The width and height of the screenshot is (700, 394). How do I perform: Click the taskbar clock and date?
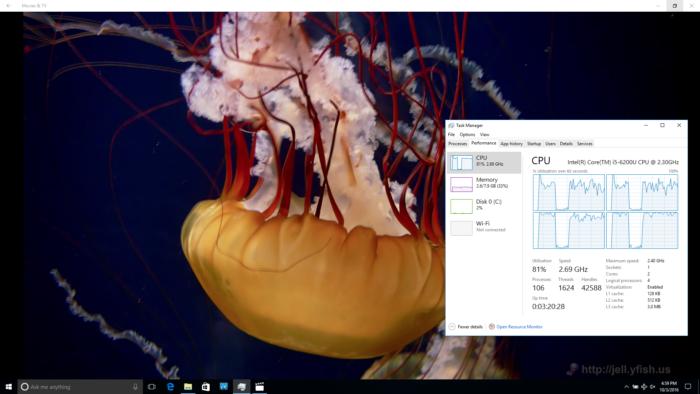[669, 386]
